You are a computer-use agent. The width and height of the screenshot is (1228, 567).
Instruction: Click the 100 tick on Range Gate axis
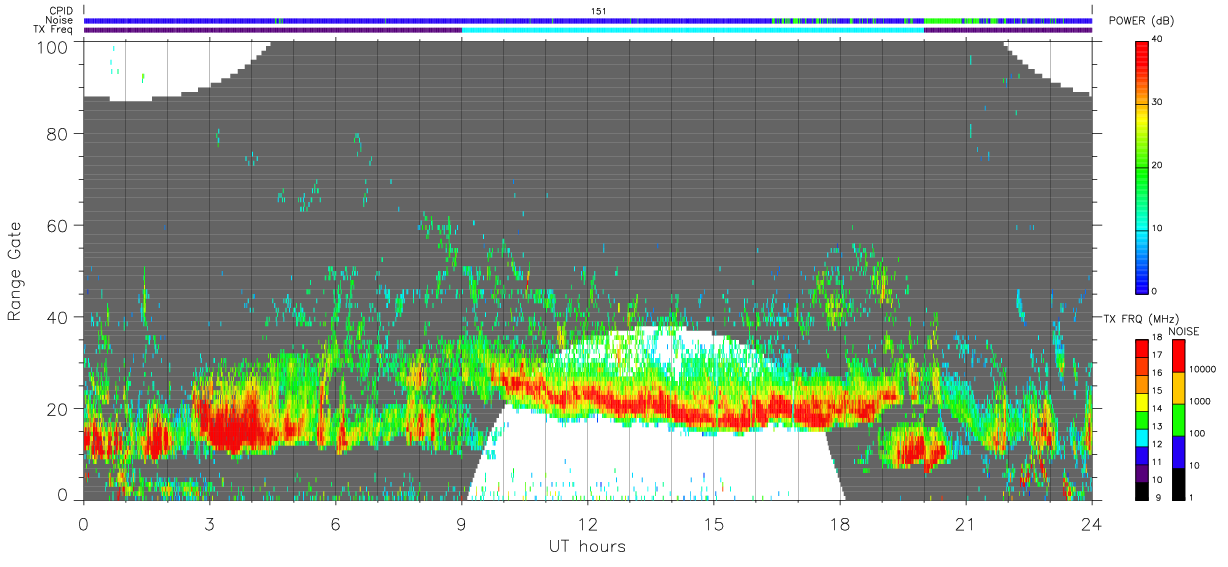click(x=53, y=46)
